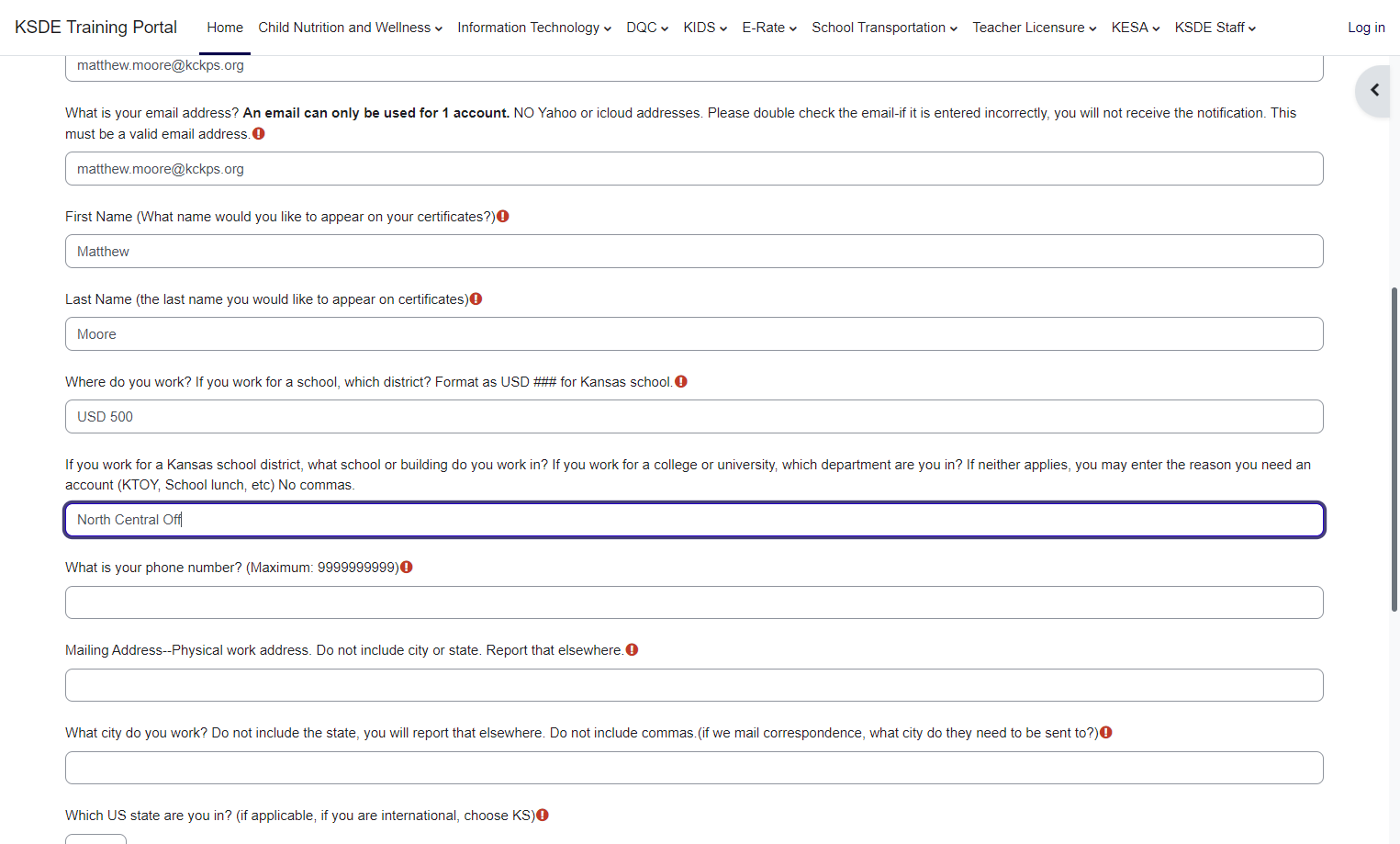Image resolution: width=1400 pixels, height=844 pixels.
Task: Go to the Home tab
Action: click(x=225, y=28)
